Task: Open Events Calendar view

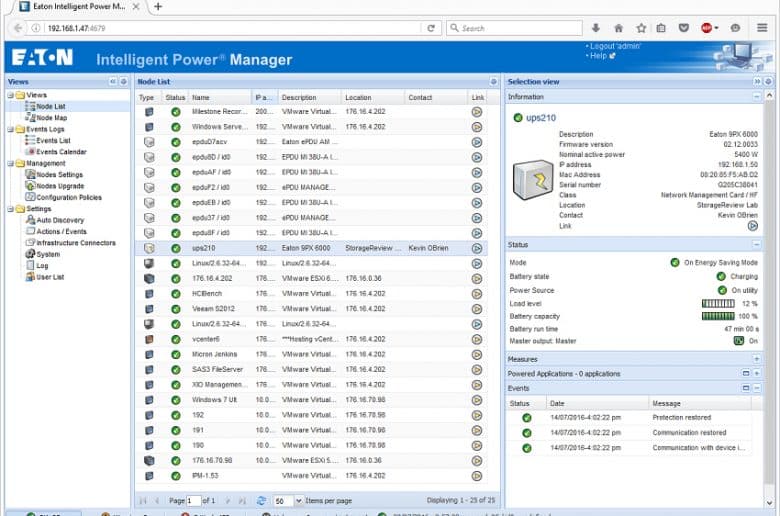Action: (x=61, y=152)
